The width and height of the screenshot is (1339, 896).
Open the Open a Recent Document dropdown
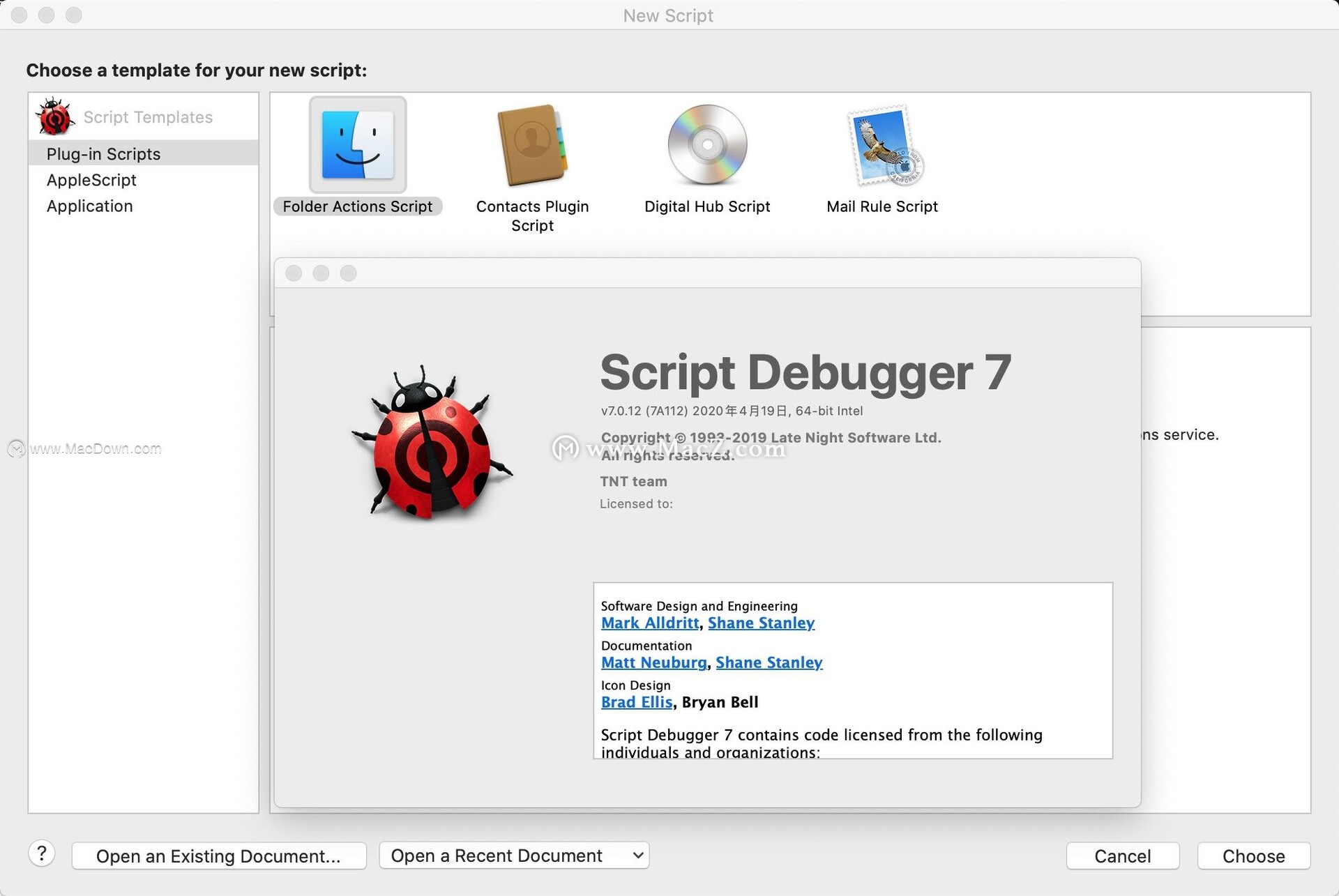514,856
